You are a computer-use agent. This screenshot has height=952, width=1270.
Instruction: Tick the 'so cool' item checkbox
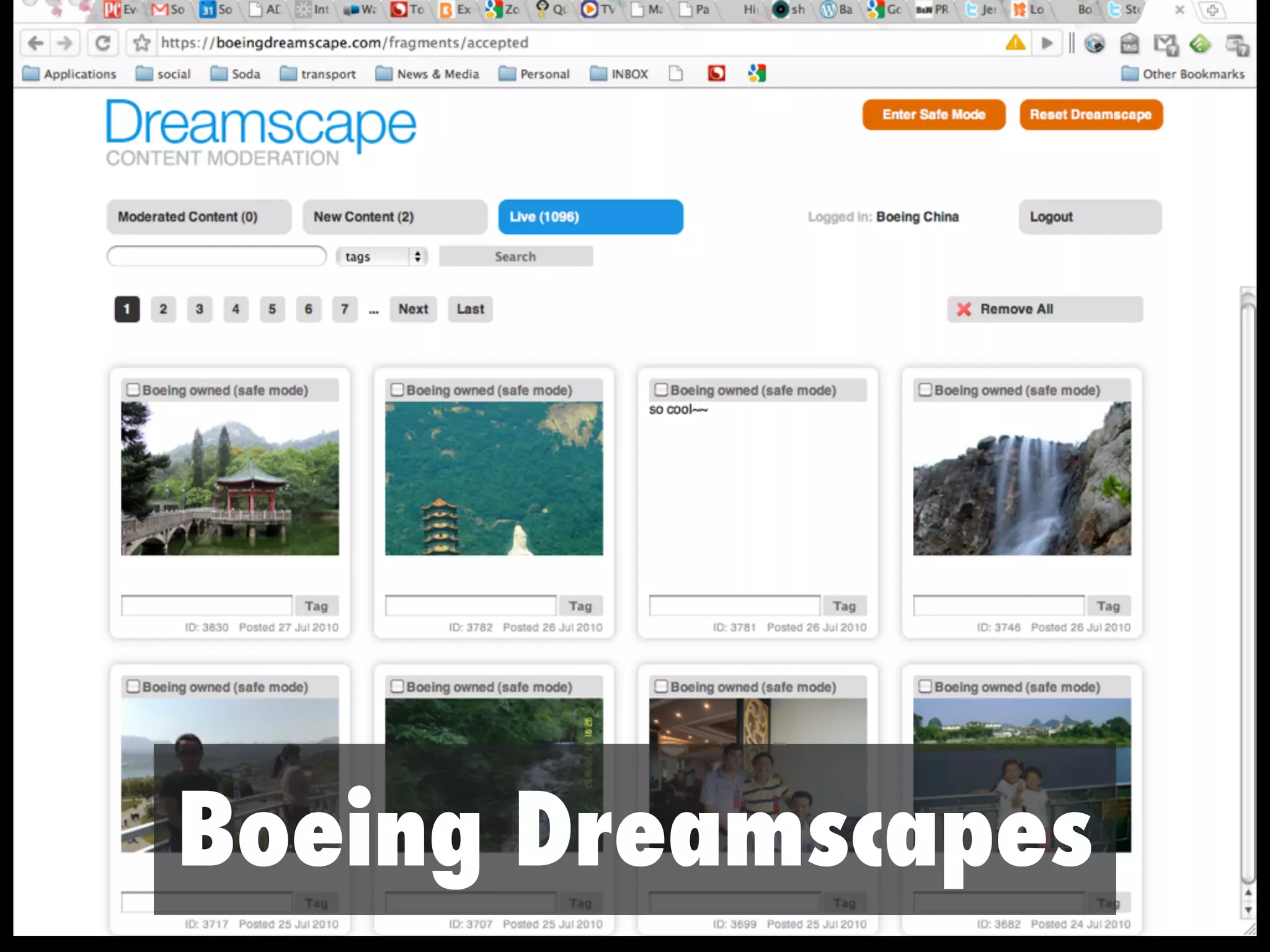coord(661,390)
